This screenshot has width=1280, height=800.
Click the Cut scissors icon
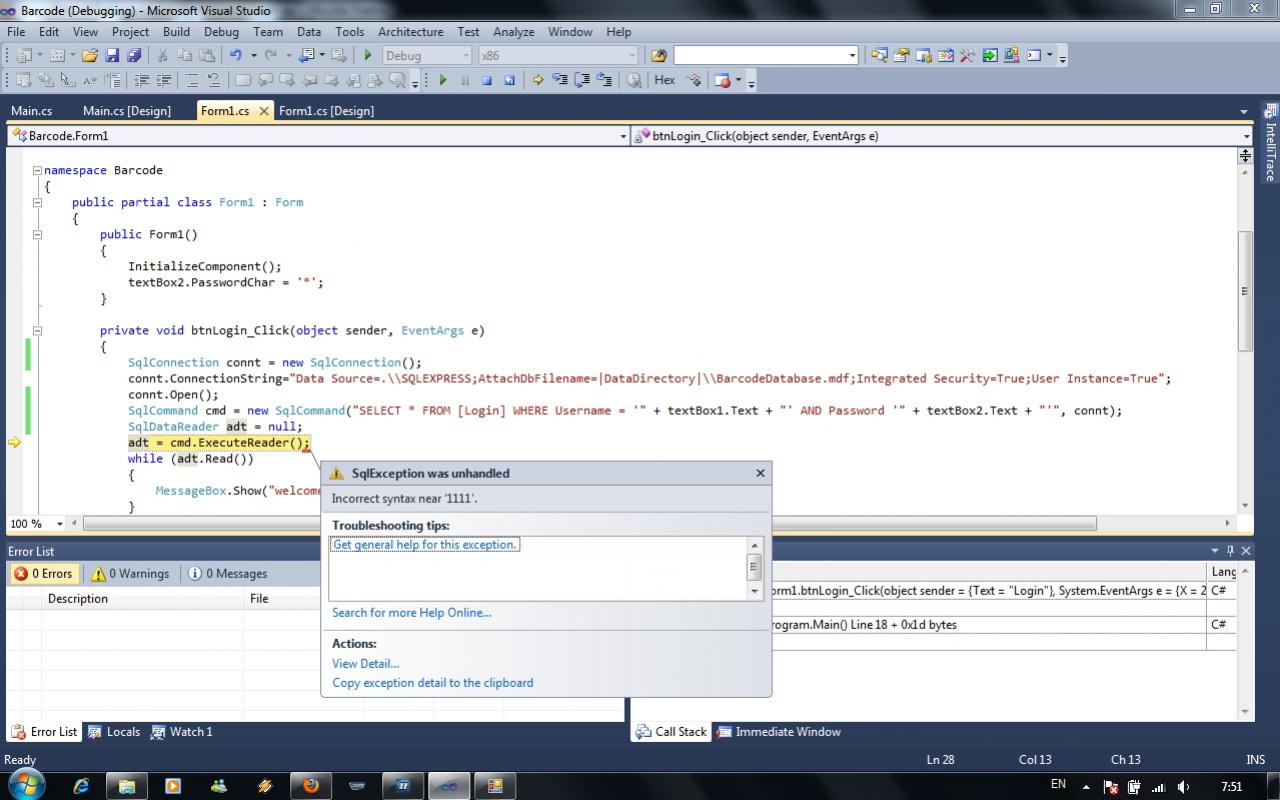click(162, 55)
